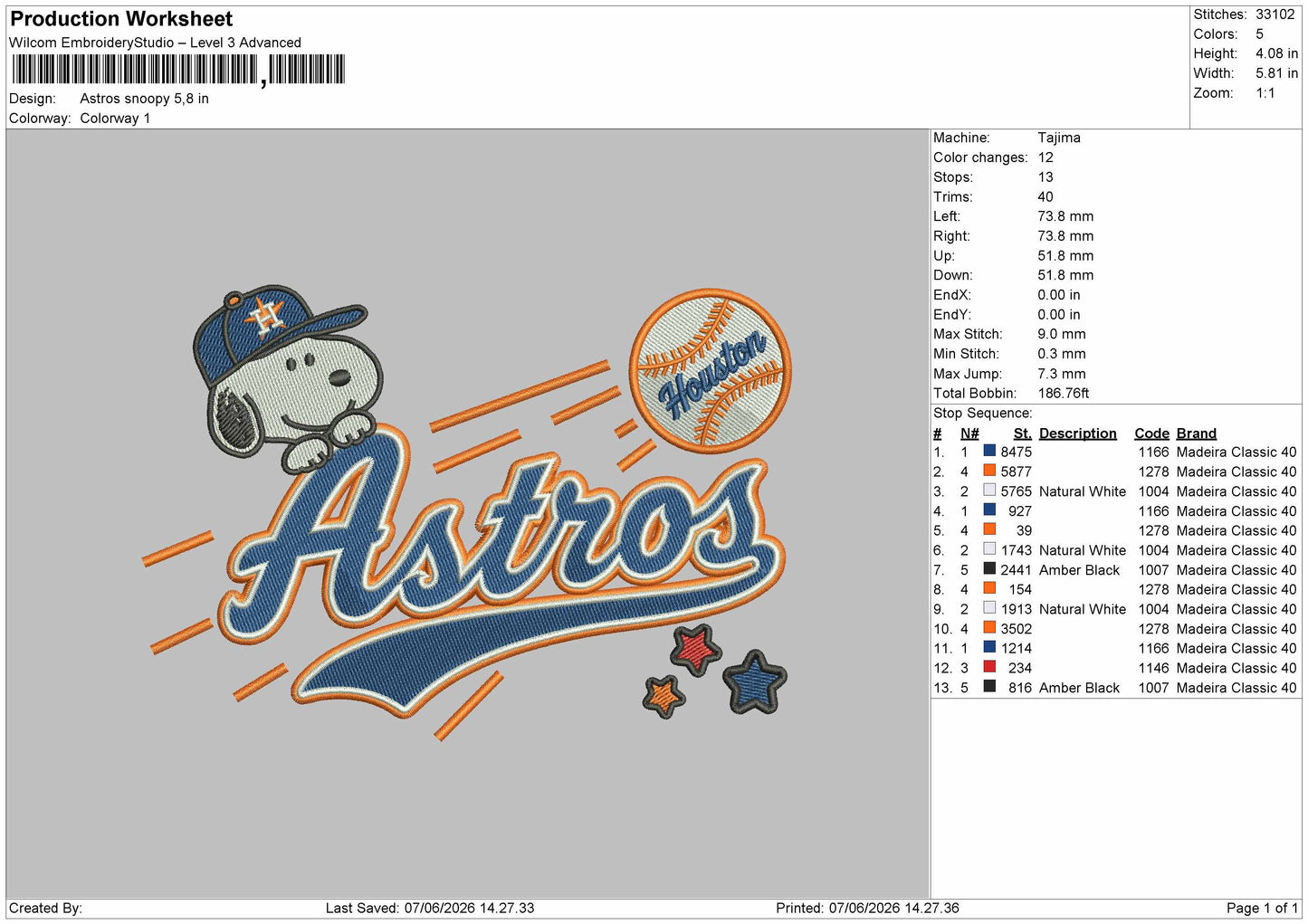Click the Brand column header

[x=1196, y=433]
